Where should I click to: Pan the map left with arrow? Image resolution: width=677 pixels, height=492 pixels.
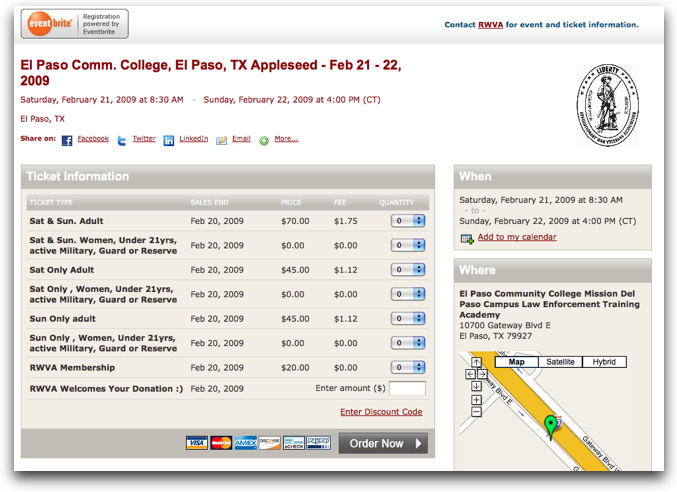pos(471,374)
